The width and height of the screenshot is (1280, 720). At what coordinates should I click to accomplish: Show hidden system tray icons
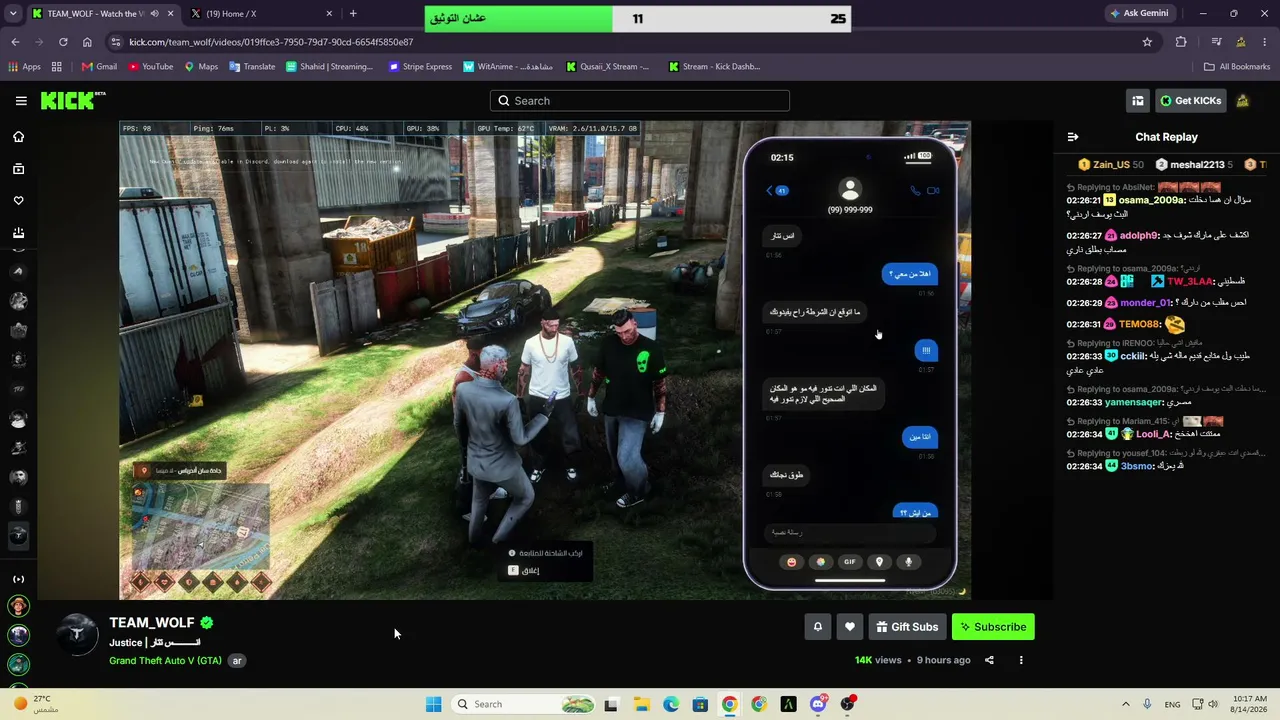[1125, 704]
